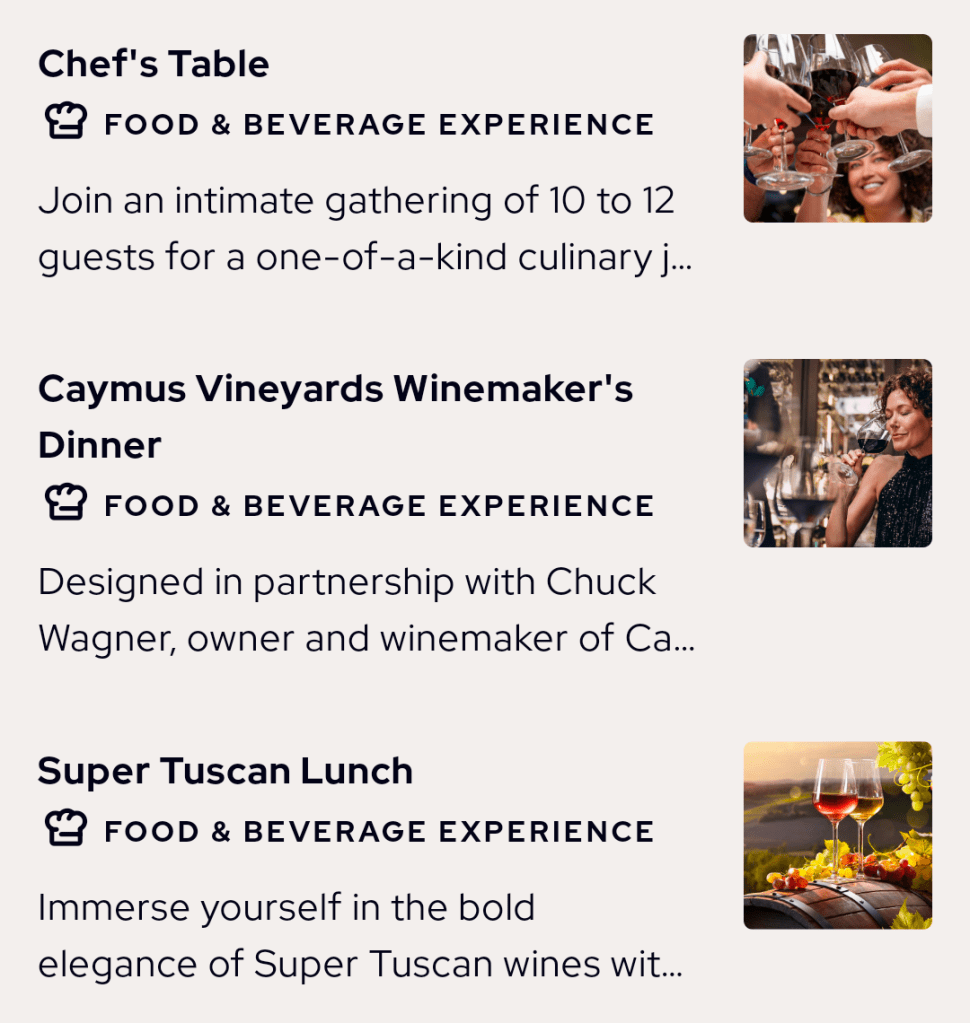Click the 'Immerse yourself in the bold' text
The height and width of the screenshot is (1023, 970).
coord(286,908)
